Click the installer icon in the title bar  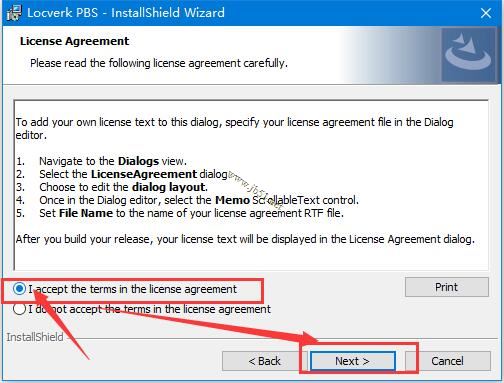coord(14,12)
